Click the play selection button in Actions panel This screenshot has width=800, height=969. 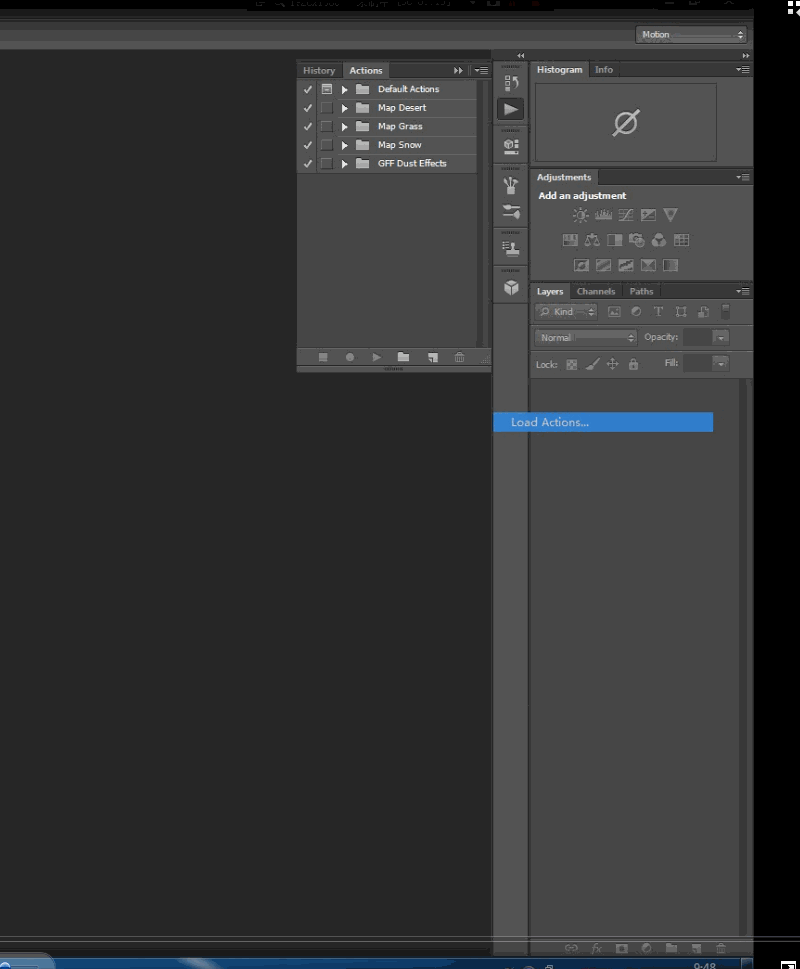(376, 357)
